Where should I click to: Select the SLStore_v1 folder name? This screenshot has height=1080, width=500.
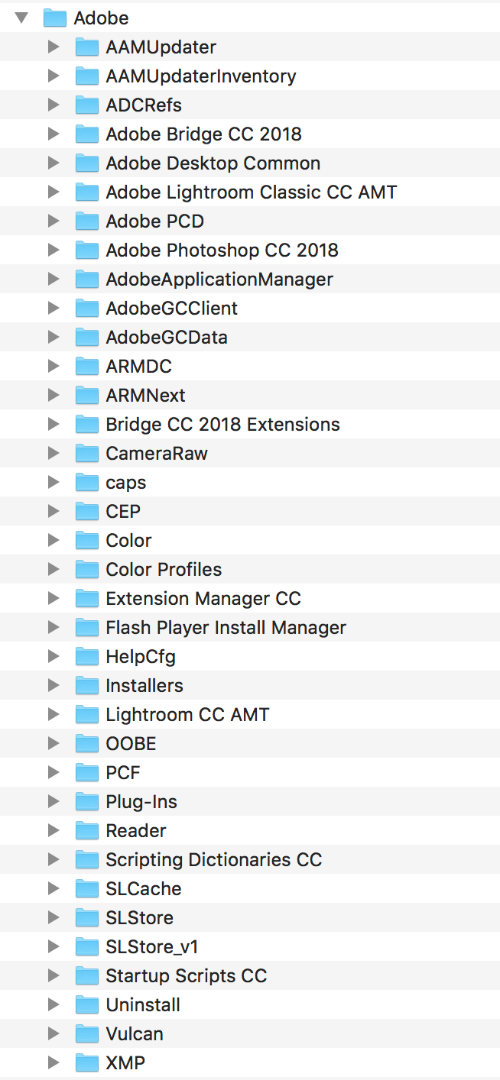pos(152,947)
